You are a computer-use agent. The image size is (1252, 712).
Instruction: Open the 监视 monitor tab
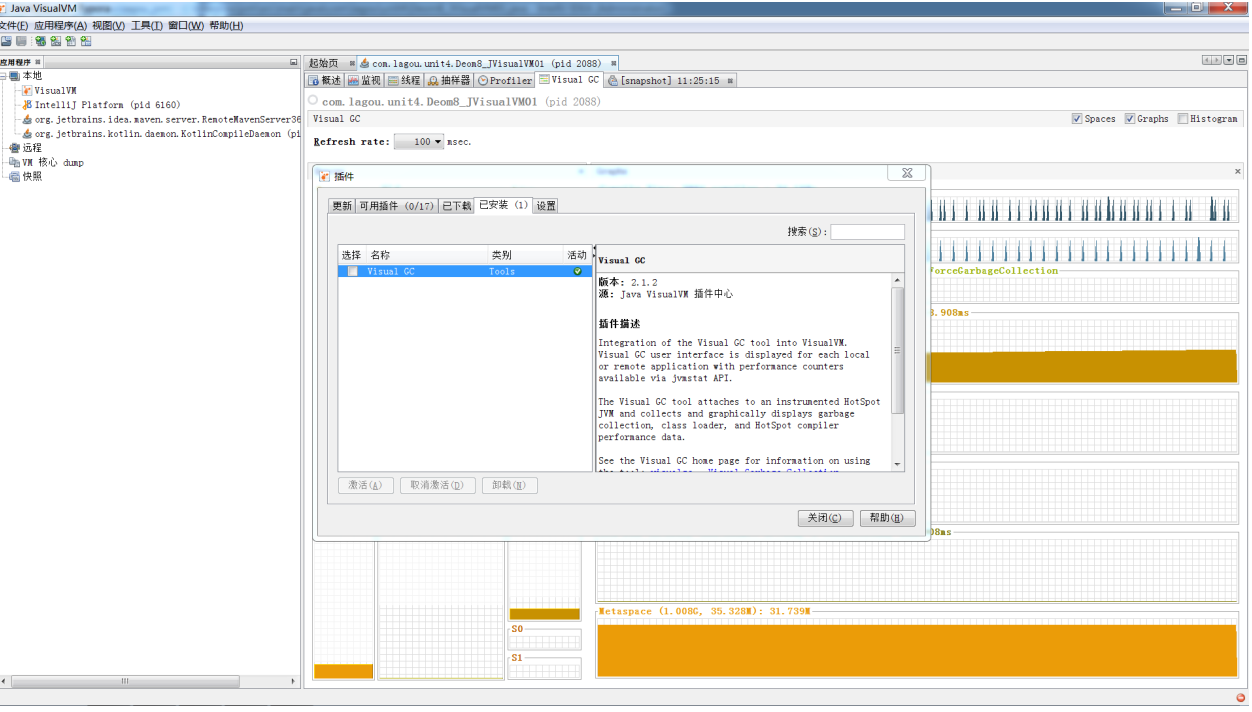click(364, 80)
